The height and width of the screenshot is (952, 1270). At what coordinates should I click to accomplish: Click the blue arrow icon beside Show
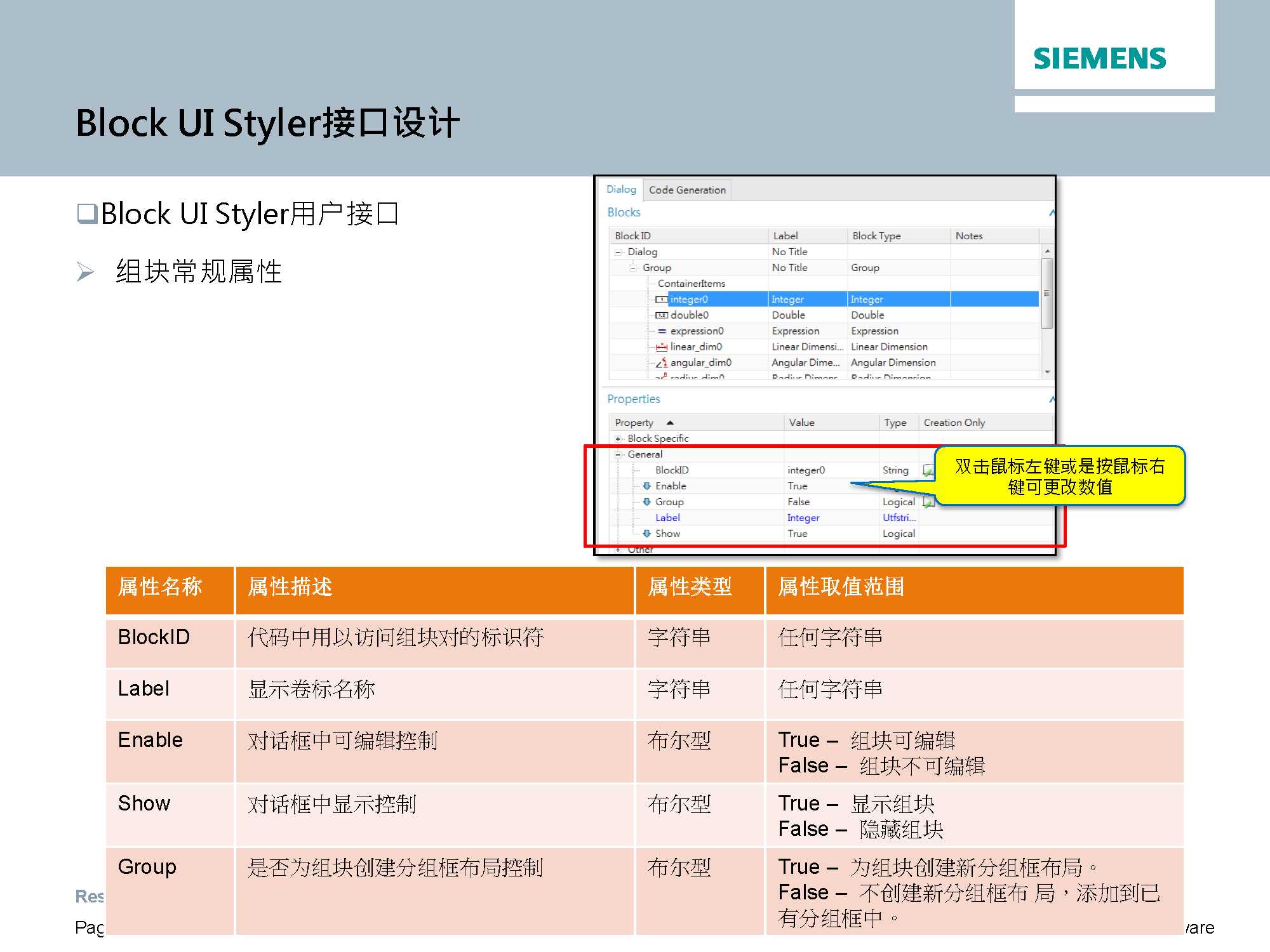tap(646, 533)
